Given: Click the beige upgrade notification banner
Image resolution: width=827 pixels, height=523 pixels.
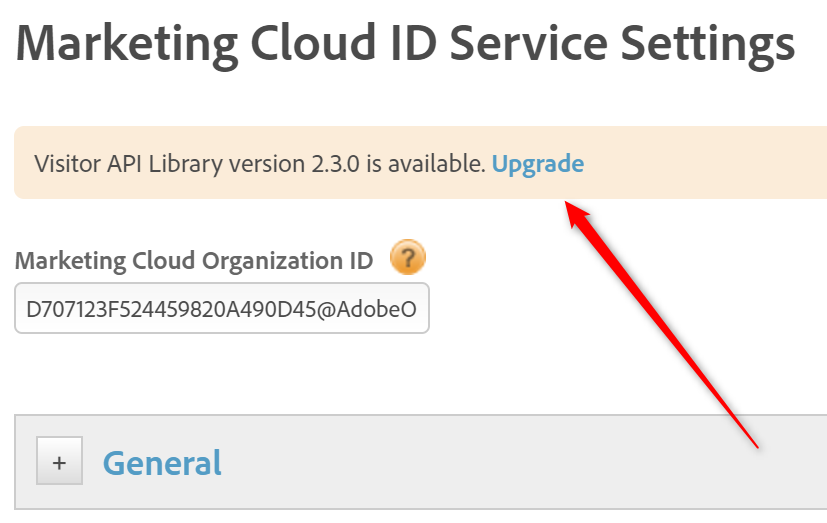Looking at the screenshot, I should coord(700,163).
